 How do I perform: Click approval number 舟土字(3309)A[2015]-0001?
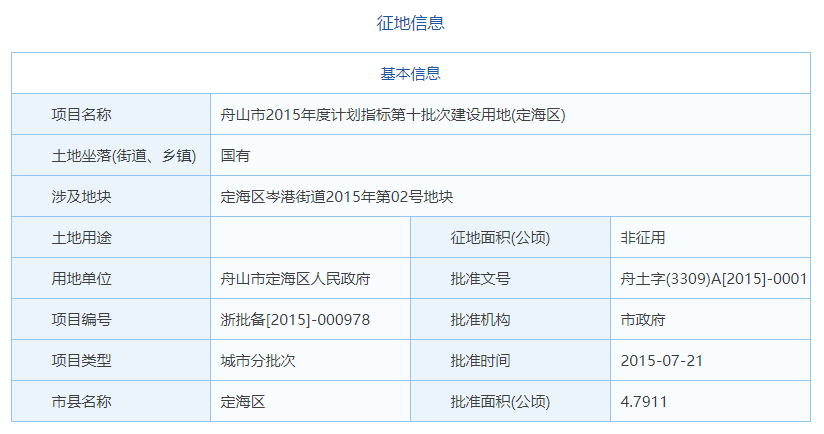pyautogui.click(x=714, y=278)
